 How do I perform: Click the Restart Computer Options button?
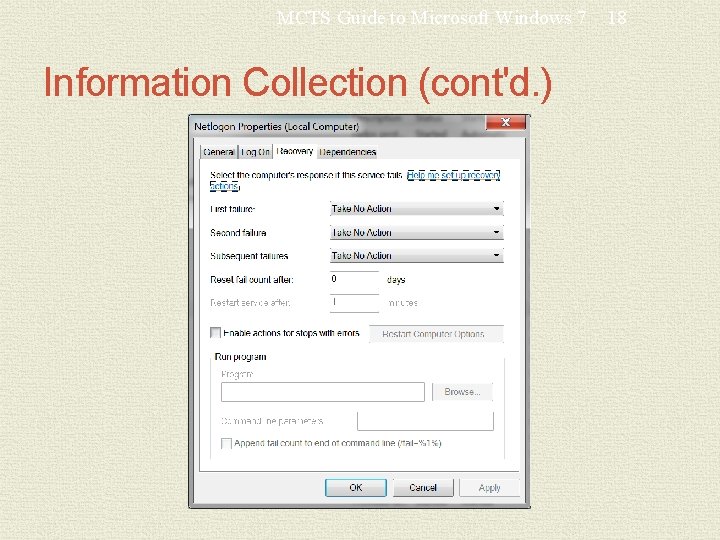[436, 334]
